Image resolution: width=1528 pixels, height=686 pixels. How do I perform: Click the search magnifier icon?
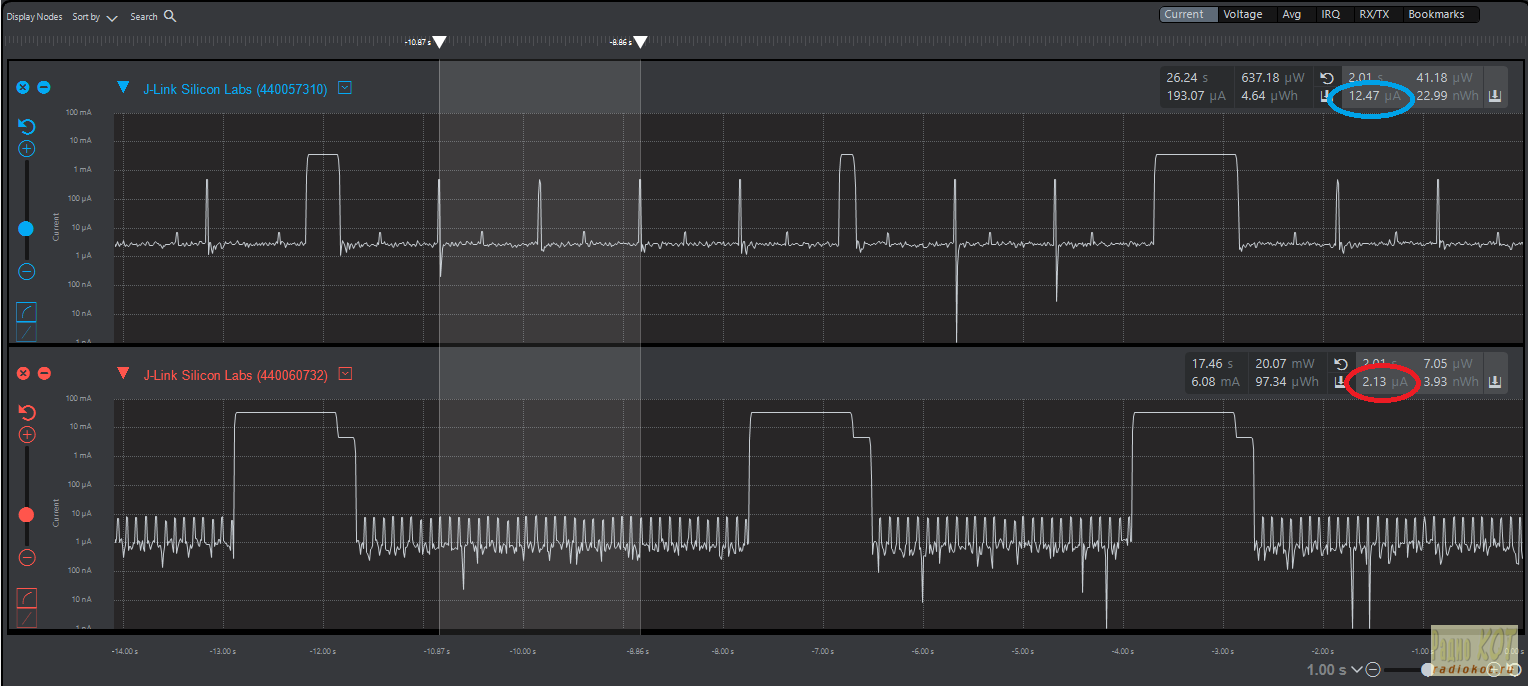tap(170, 16)
